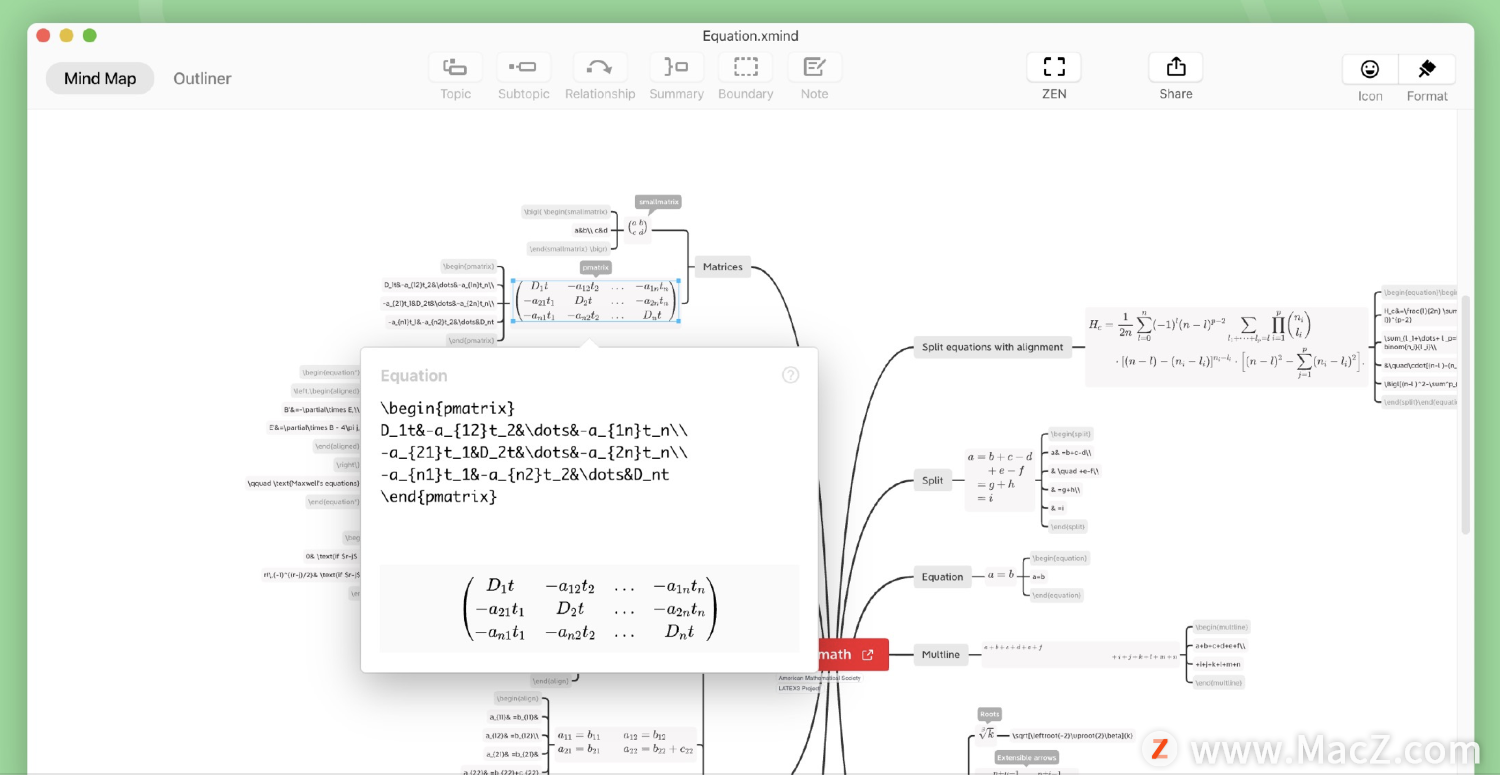
Task: Click the \end{pmatrix} subtopic
Action: 470,340
